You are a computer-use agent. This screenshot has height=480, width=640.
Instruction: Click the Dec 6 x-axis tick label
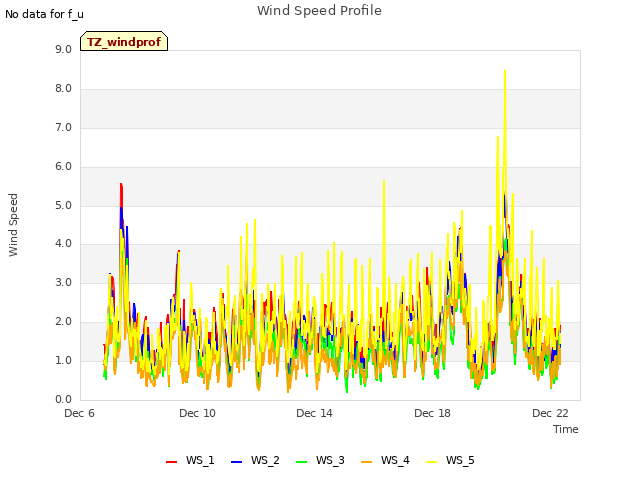(80, 413)
